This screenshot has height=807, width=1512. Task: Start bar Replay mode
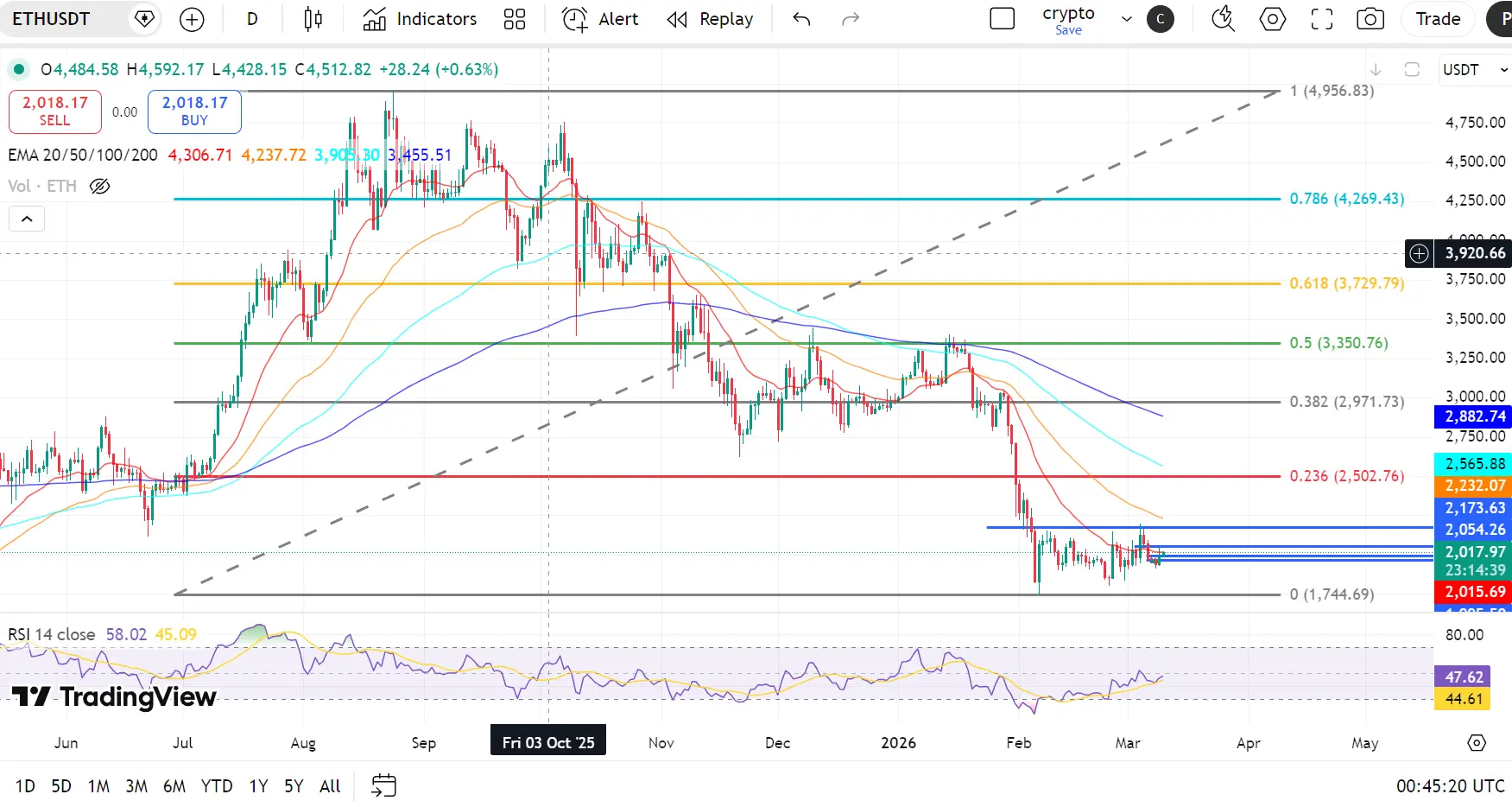[710, 19]
